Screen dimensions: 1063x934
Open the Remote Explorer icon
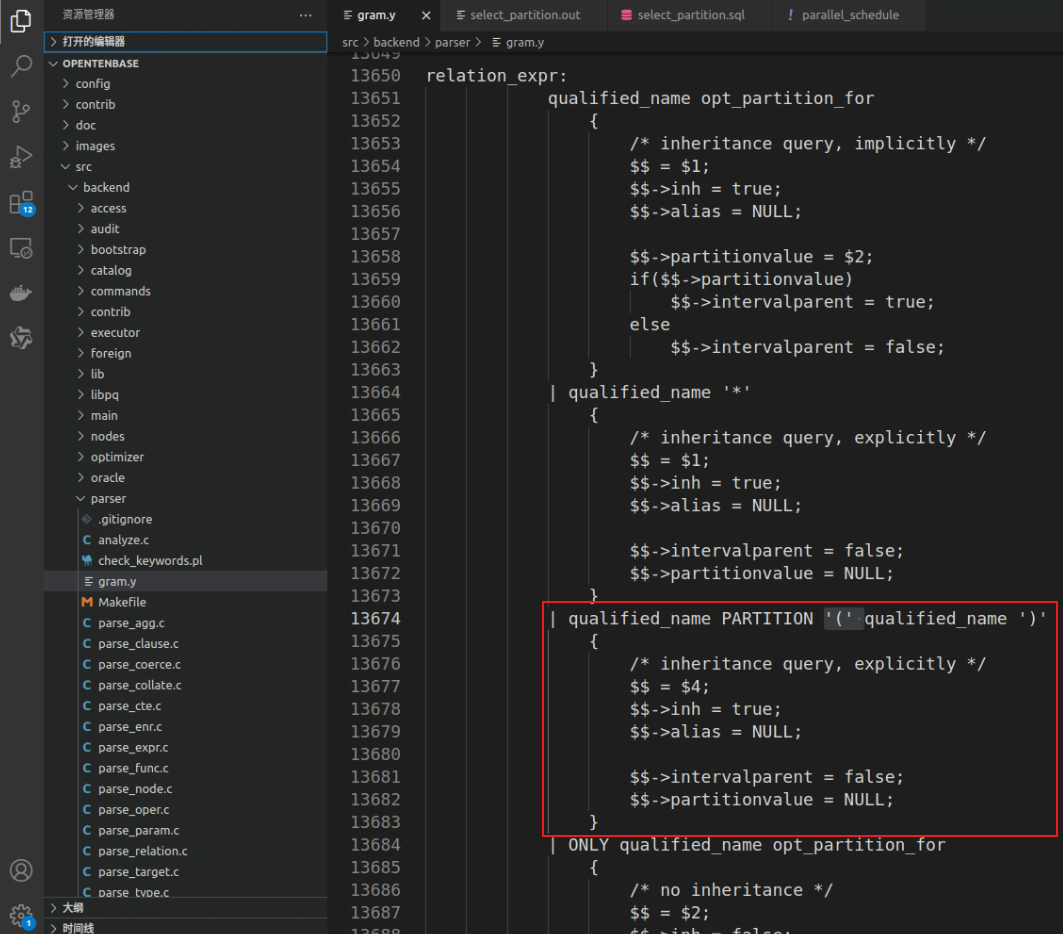(x=21, y=248)
